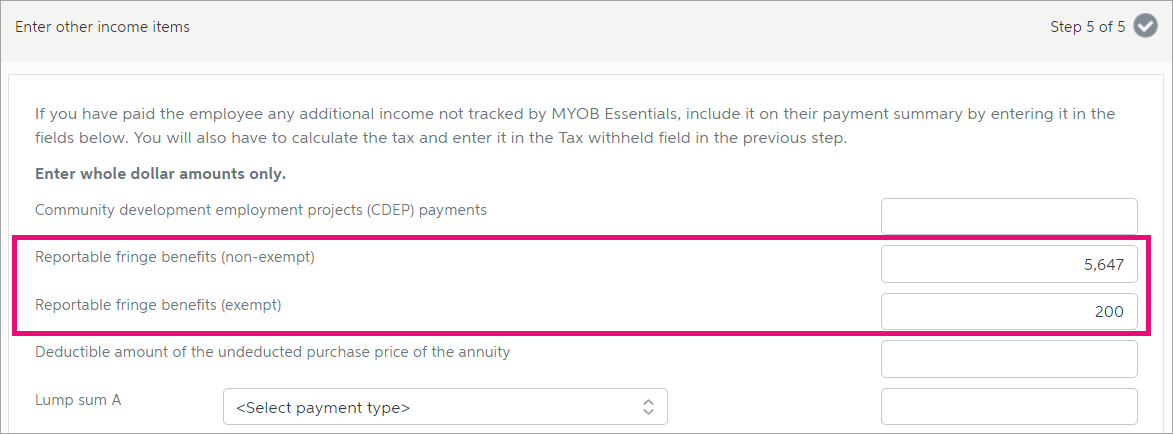
Task: Click the Step 5 of 5 checkmark icon
Action: click(x=1145, y=27)
